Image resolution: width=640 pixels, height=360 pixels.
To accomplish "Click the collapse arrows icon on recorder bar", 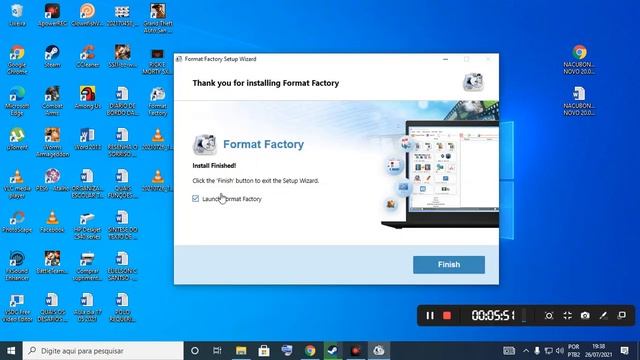I will (567, 316).
